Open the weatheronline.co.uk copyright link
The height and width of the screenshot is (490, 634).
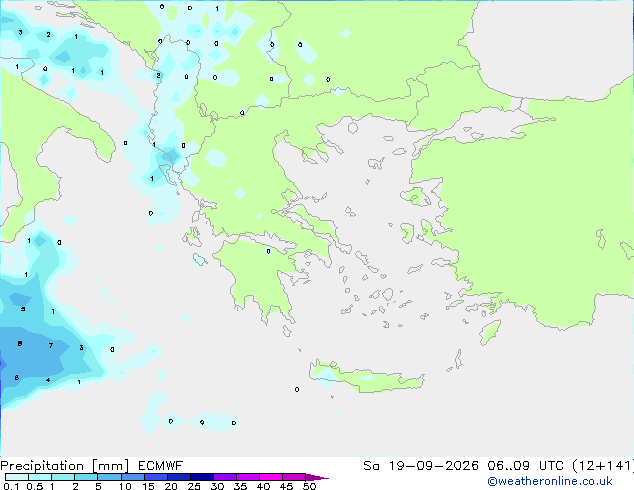549,481
